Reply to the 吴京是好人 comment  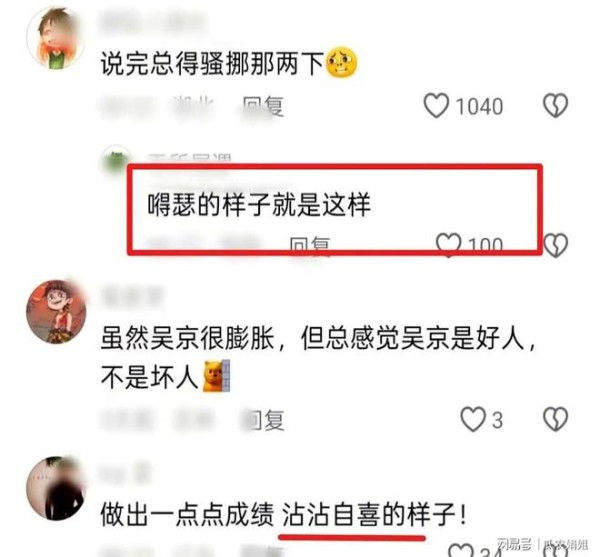point(264,420)
